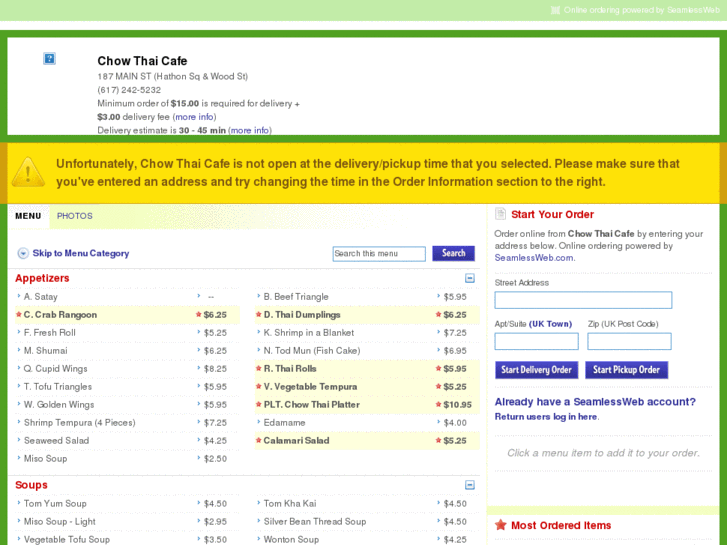The height and width of the screenshot is (545, 727).
Task: Click the yellow warning triangle icon
Action: 28,172
